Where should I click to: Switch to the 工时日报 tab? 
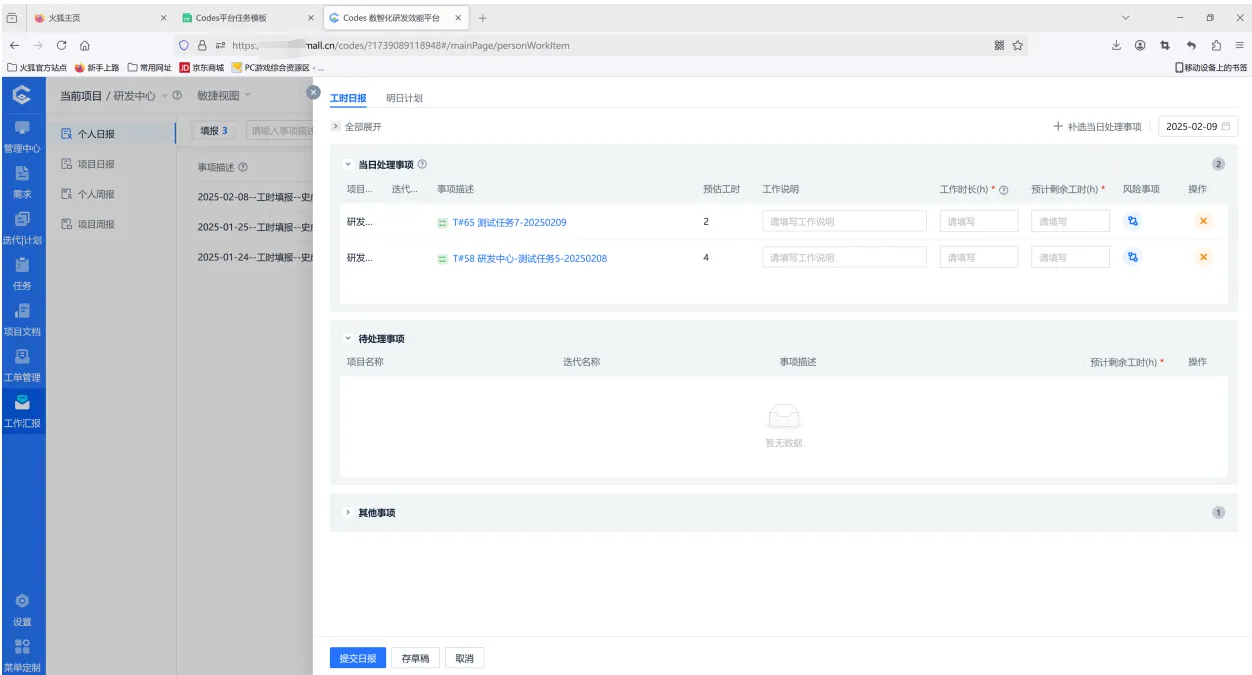[x=348, y=98]
